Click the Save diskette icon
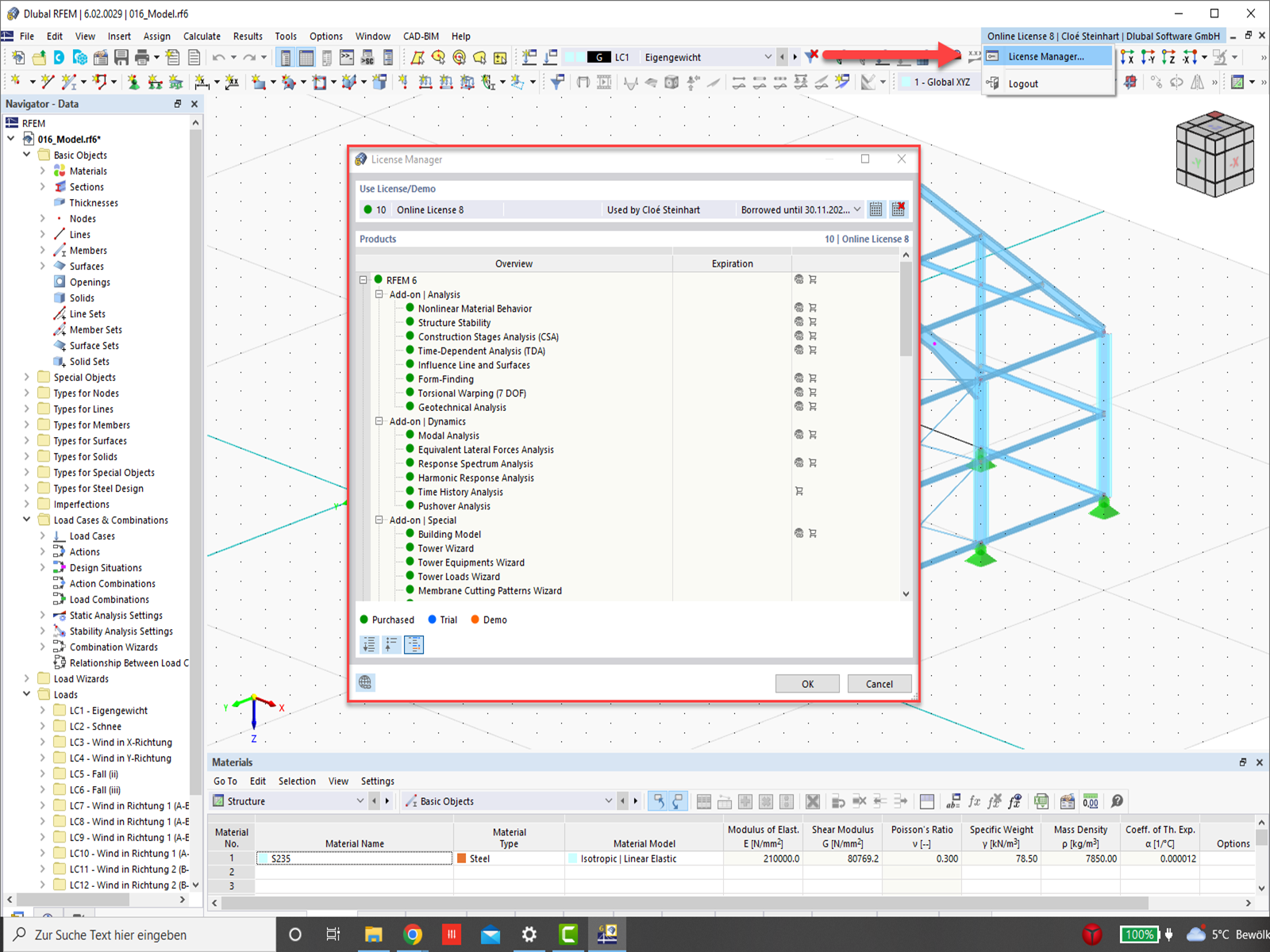Screen dimensions: 1270x952 pos(121,57)
